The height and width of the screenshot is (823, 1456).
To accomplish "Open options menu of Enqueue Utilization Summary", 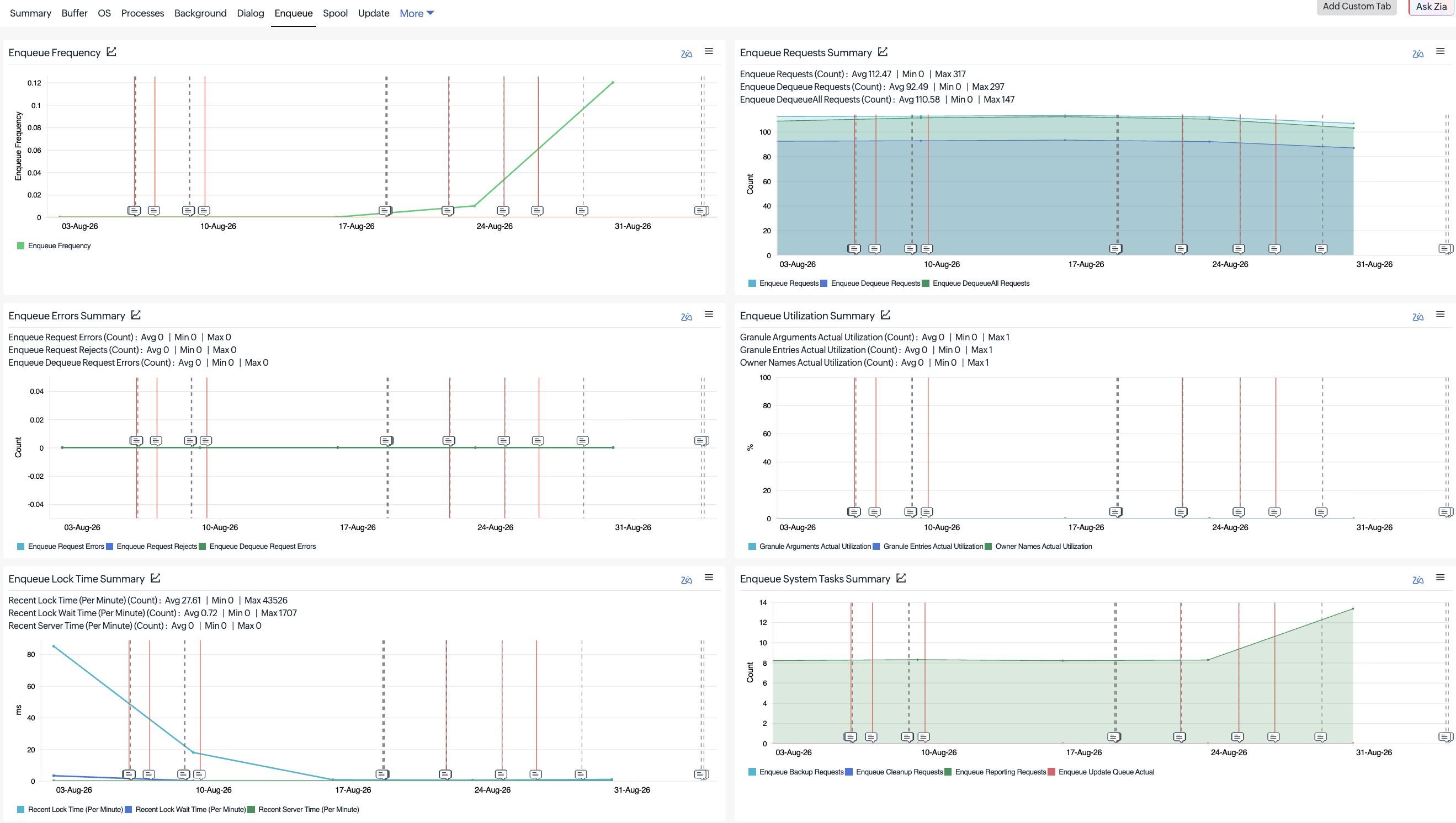I will point(1440,314).
